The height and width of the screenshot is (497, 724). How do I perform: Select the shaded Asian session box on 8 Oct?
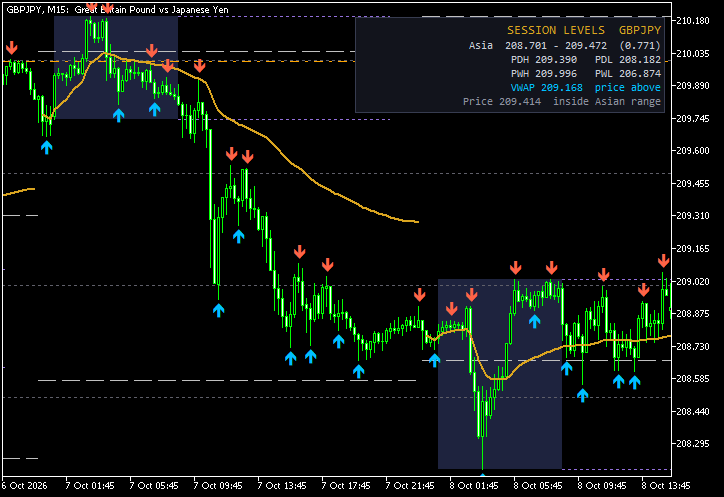coord(500,374)
